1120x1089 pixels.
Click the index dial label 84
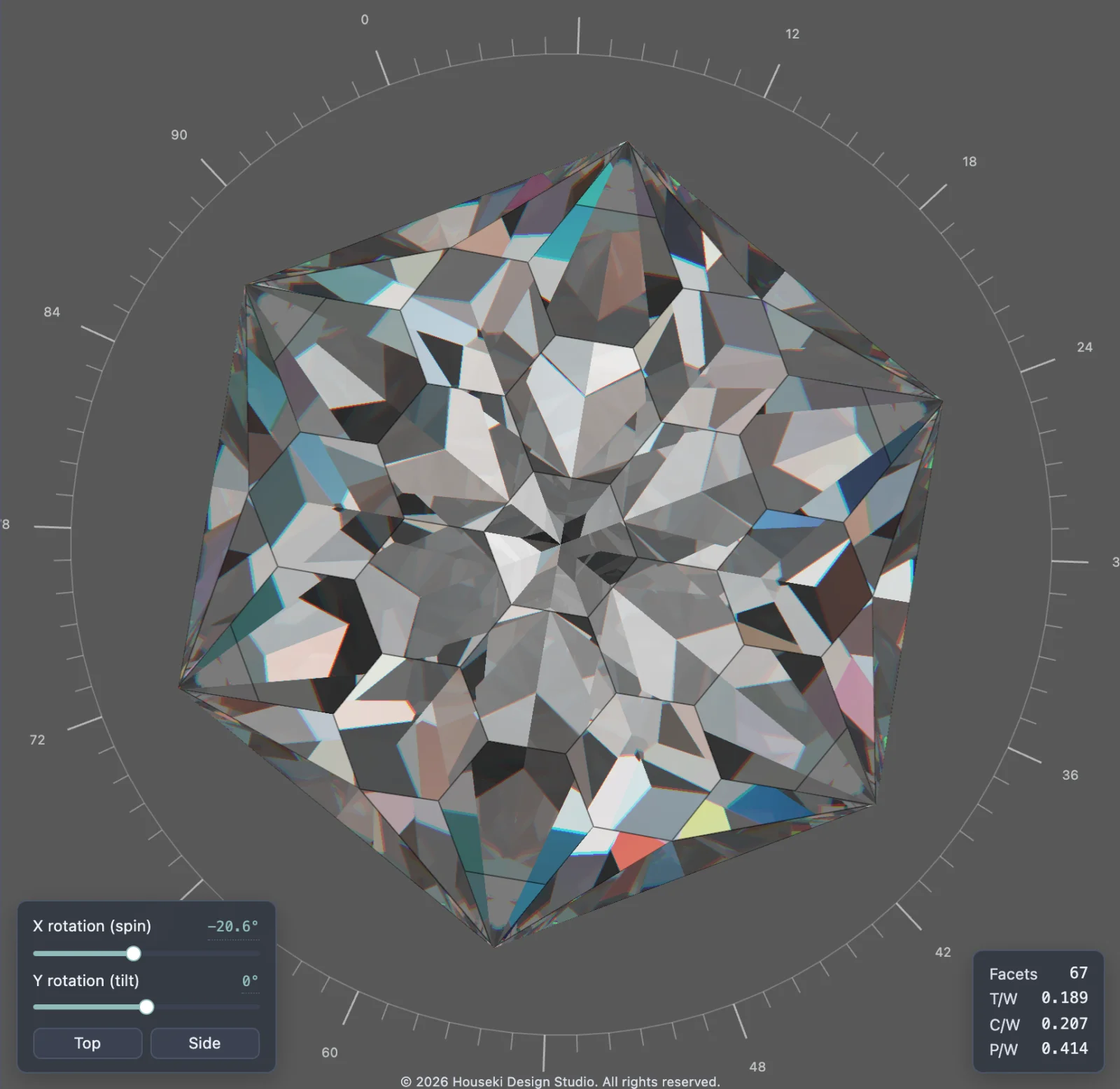(52, 312)
